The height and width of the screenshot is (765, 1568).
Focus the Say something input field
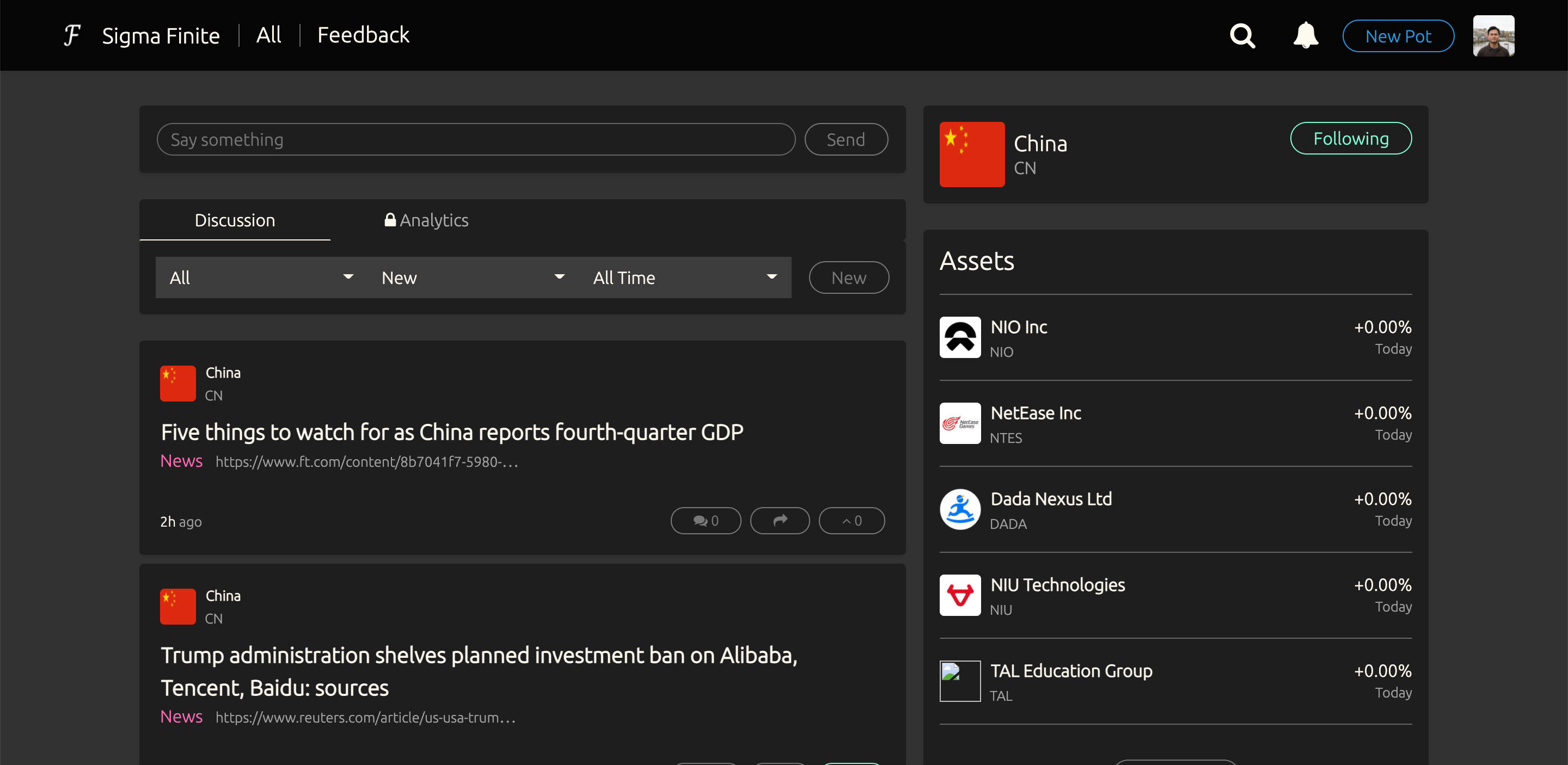pos(475,139)
